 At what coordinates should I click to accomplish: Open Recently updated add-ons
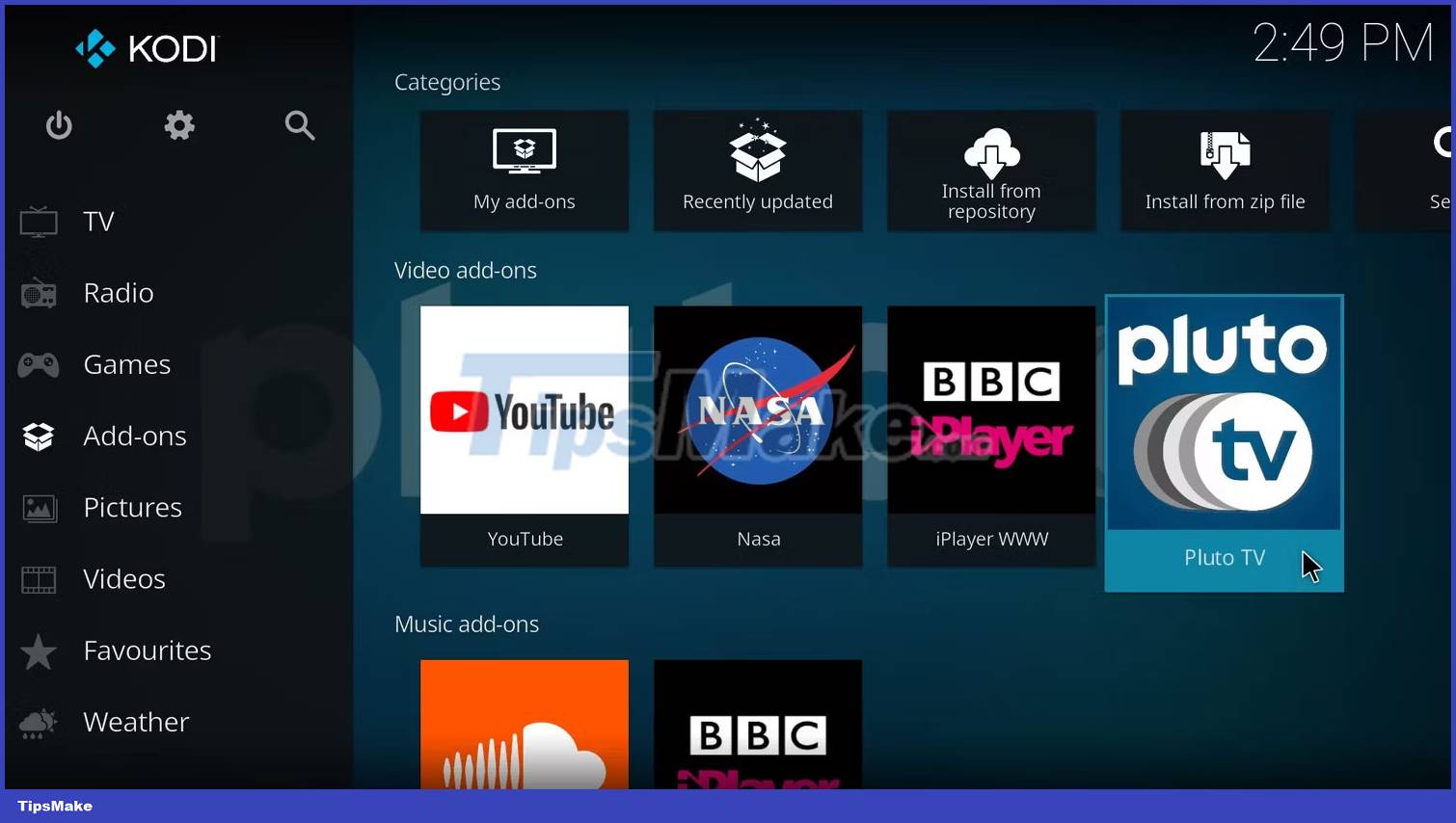coord(758,171)
